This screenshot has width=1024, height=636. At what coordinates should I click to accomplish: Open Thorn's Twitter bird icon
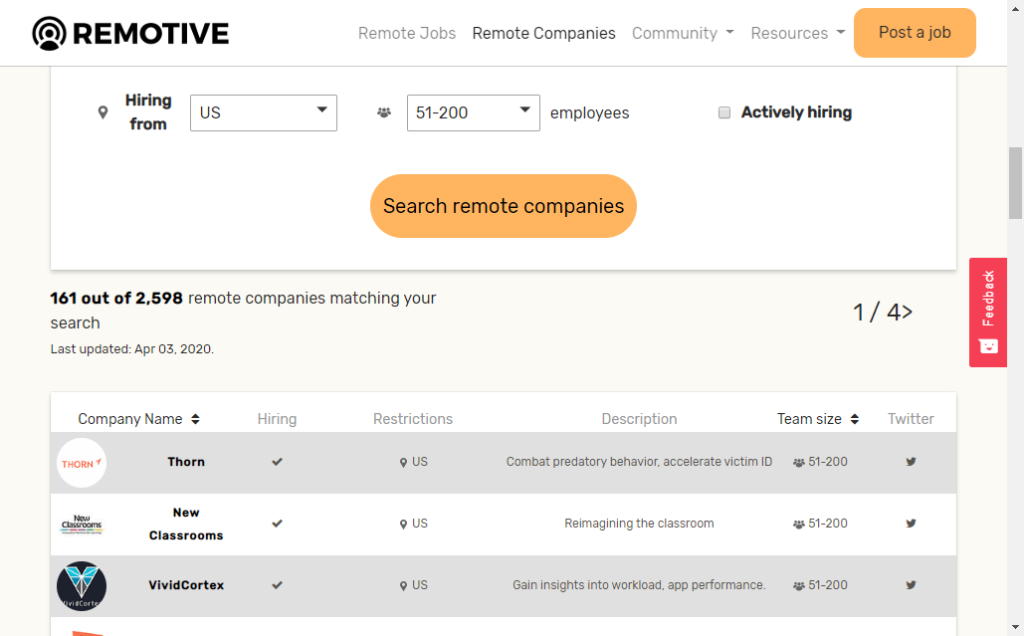[911, 462]
